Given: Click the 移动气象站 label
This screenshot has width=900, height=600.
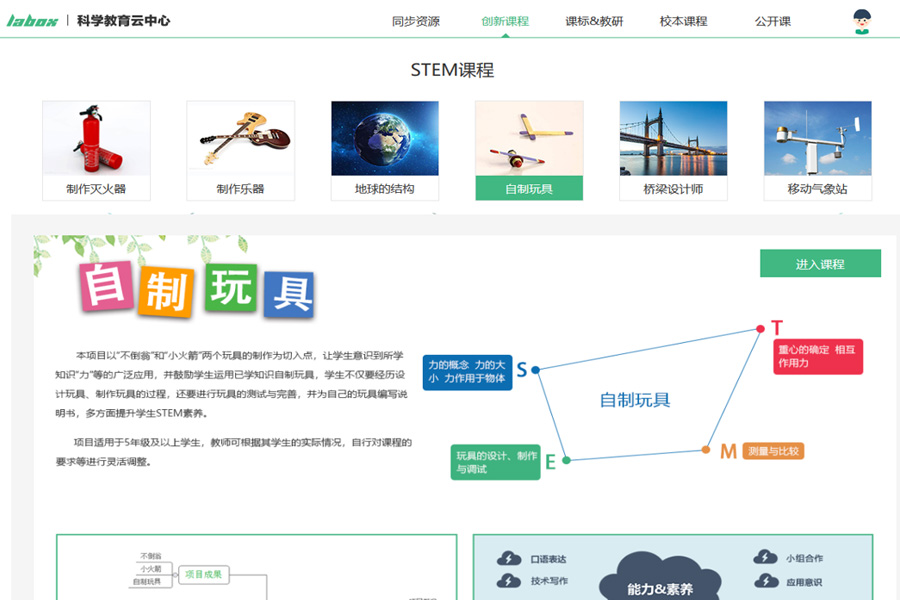Looking at the screenshot, I should pyautogui.click(x=818, y=188).
